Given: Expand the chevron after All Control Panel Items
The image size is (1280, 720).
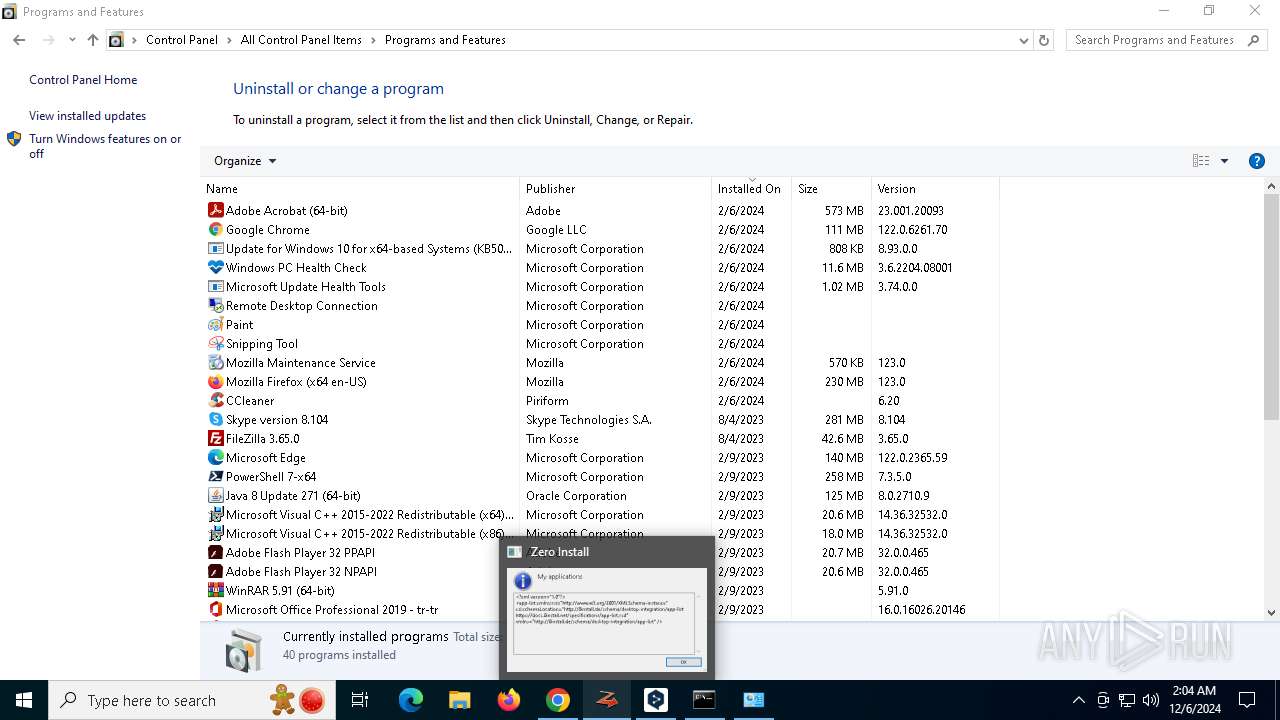Looking at the screenshot, I should [374, 40].
